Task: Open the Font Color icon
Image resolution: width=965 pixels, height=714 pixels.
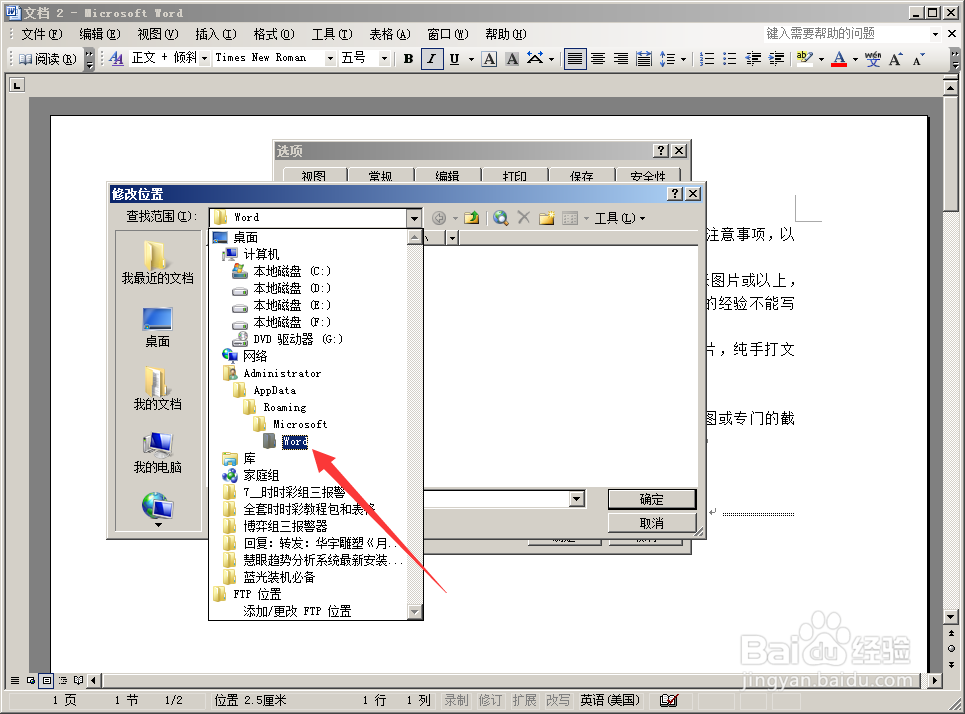Action: coord(840,58)
